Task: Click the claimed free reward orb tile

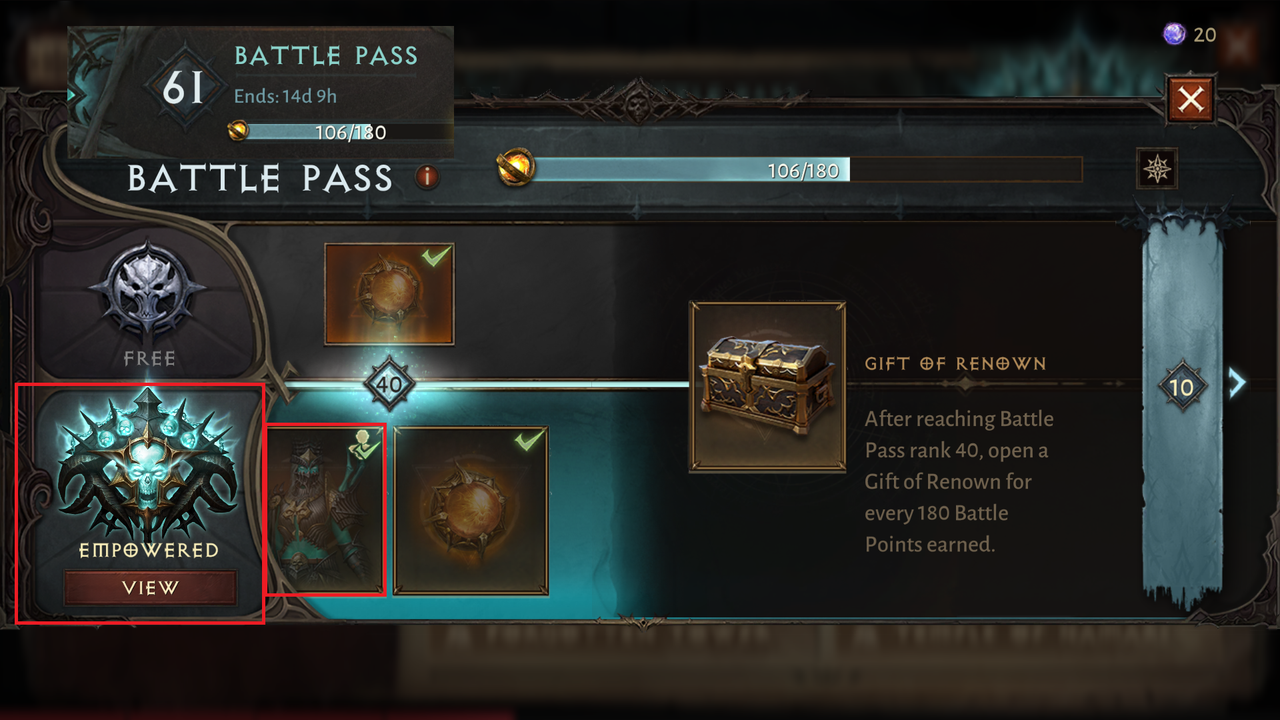Action: point(389,294)
